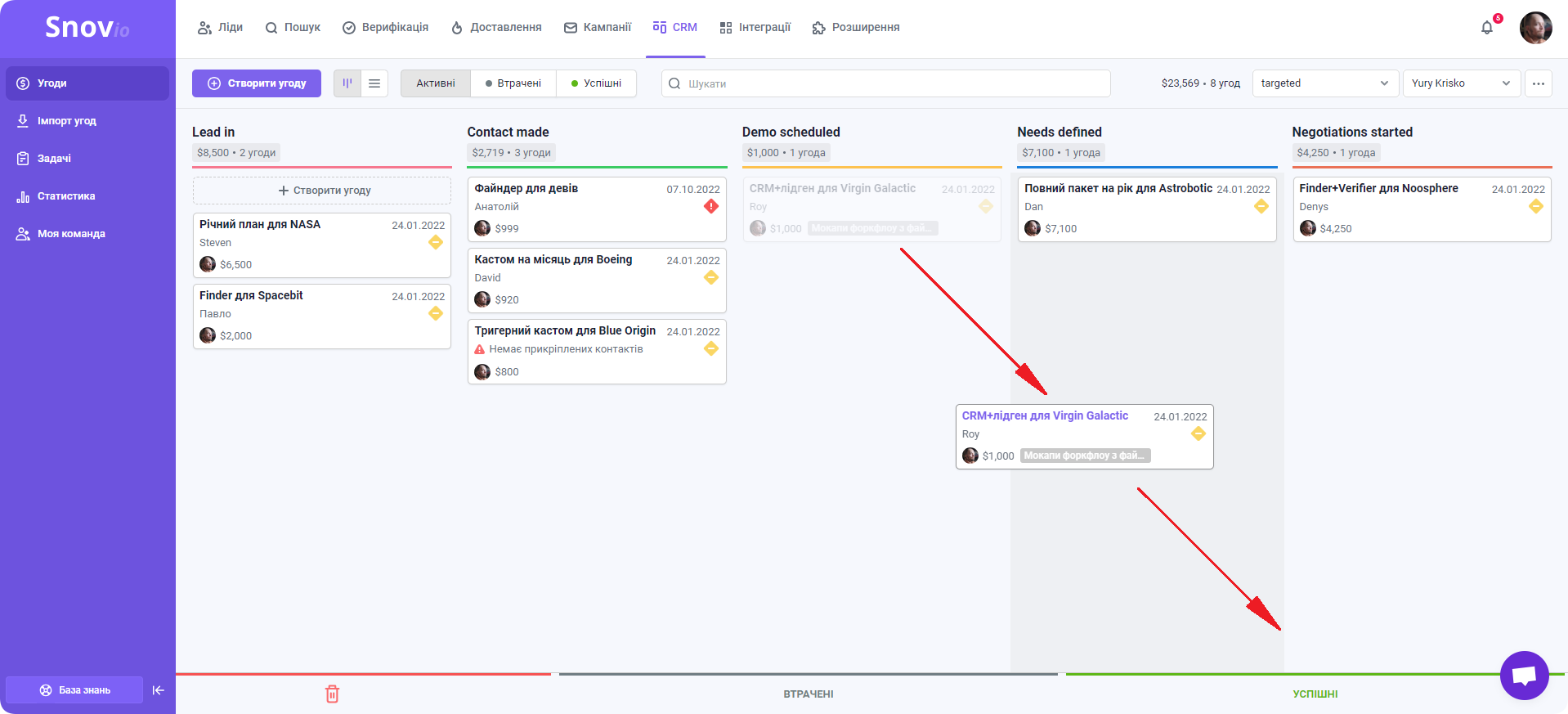Click priority icon on Finder для Spacebit
This screenshot has height=714, width=1568.
(x=436, y=313)
